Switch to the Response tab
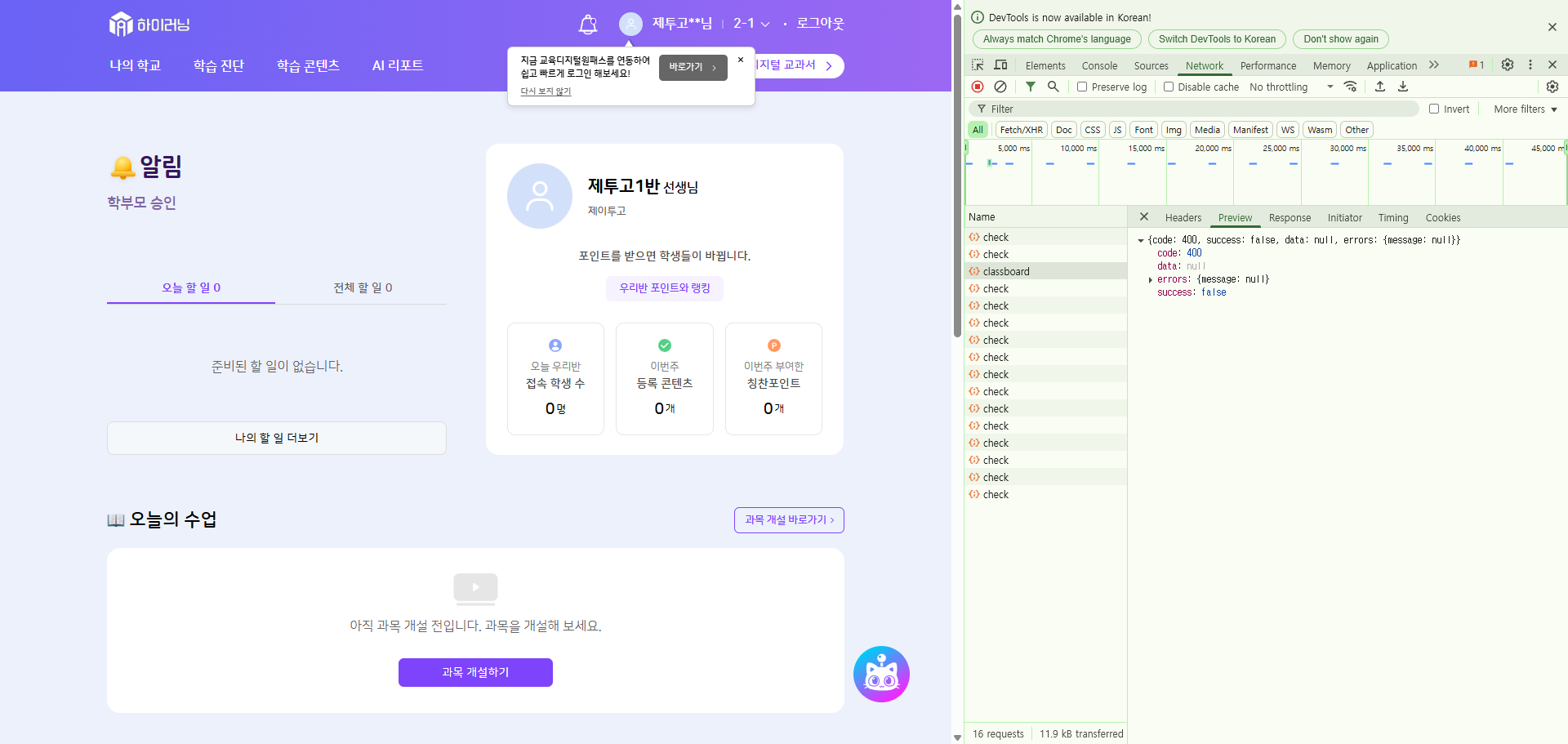The height and width of the screenshot is (744, 1568). pos(1290,217)
